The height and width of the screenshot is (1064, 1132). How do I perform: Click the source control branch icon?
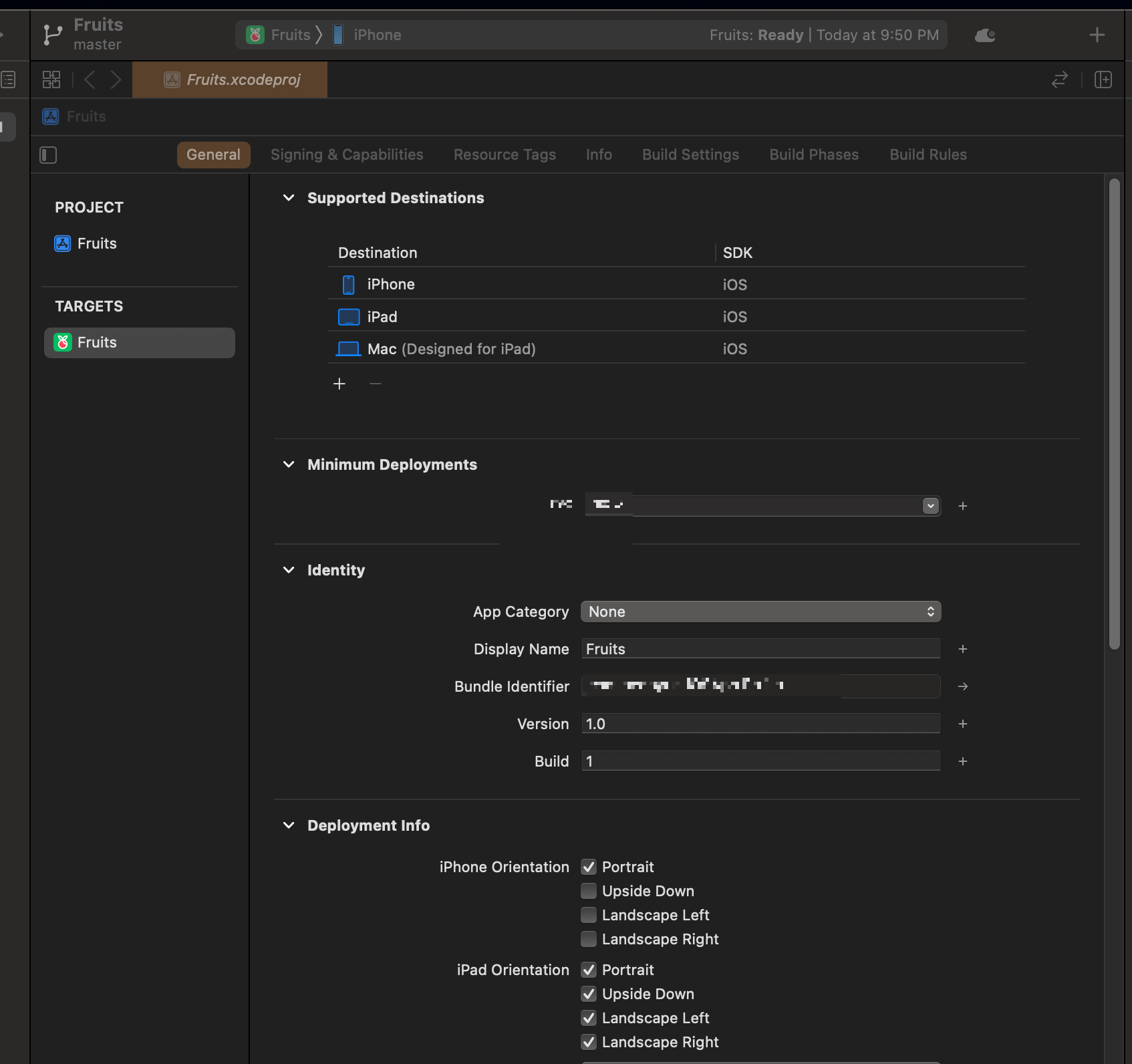[x=52, y=35]
